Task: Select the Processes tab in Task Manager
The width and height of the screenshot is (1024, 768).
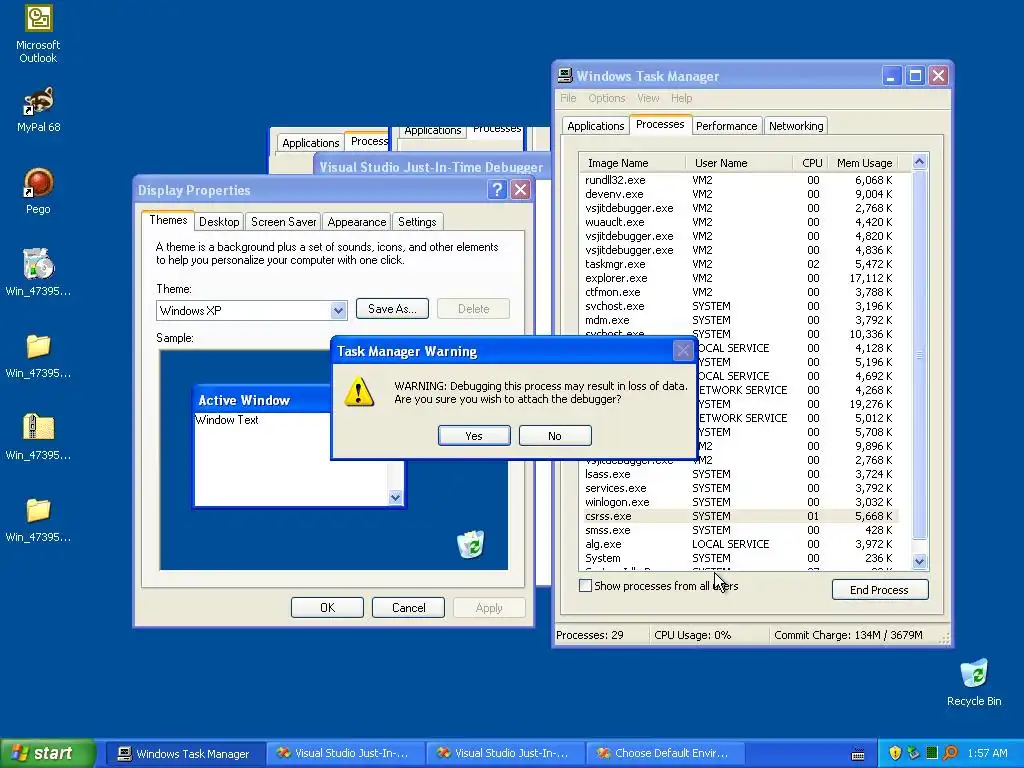Action: coord(660,124)
